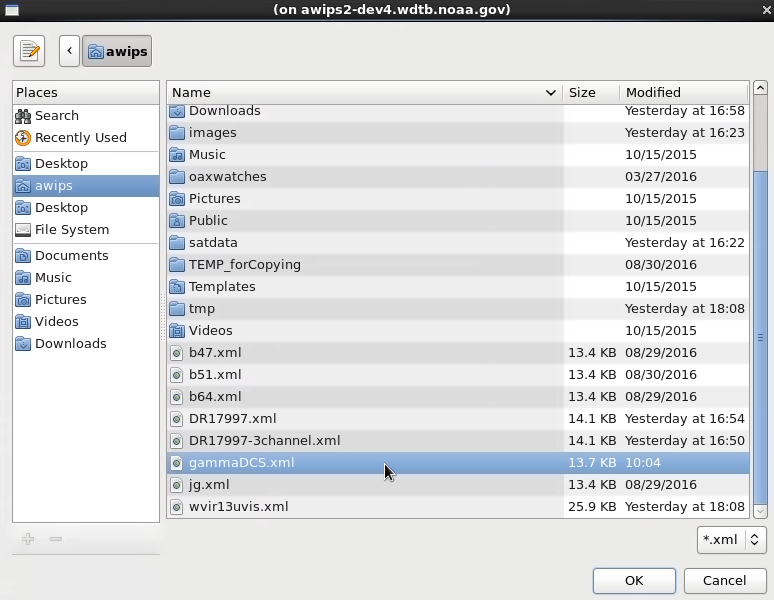Go to Pictures in the Places panel
The image size is (774, 600).
click(86, 300)
